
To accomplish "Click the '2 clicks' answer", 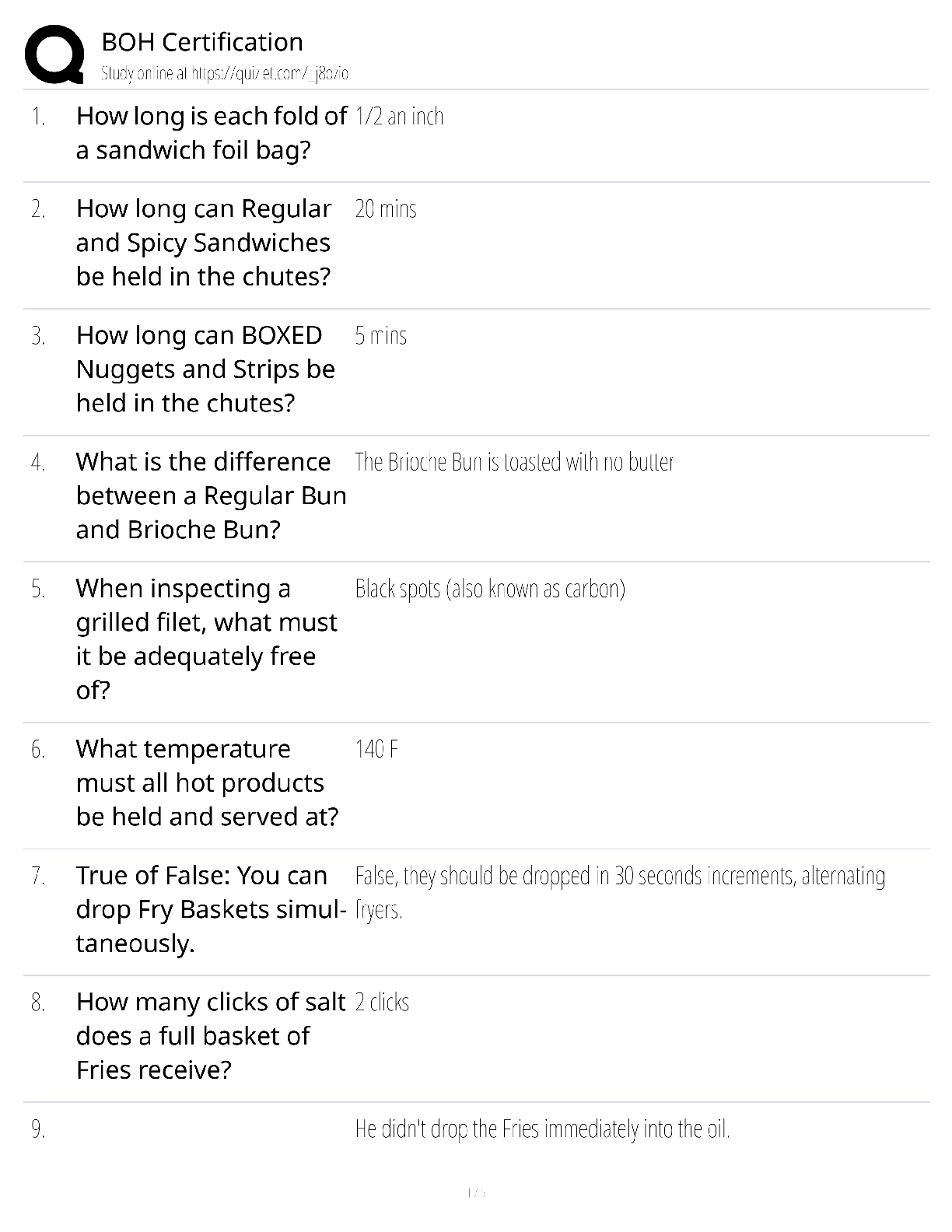I will click(382, 1003).
